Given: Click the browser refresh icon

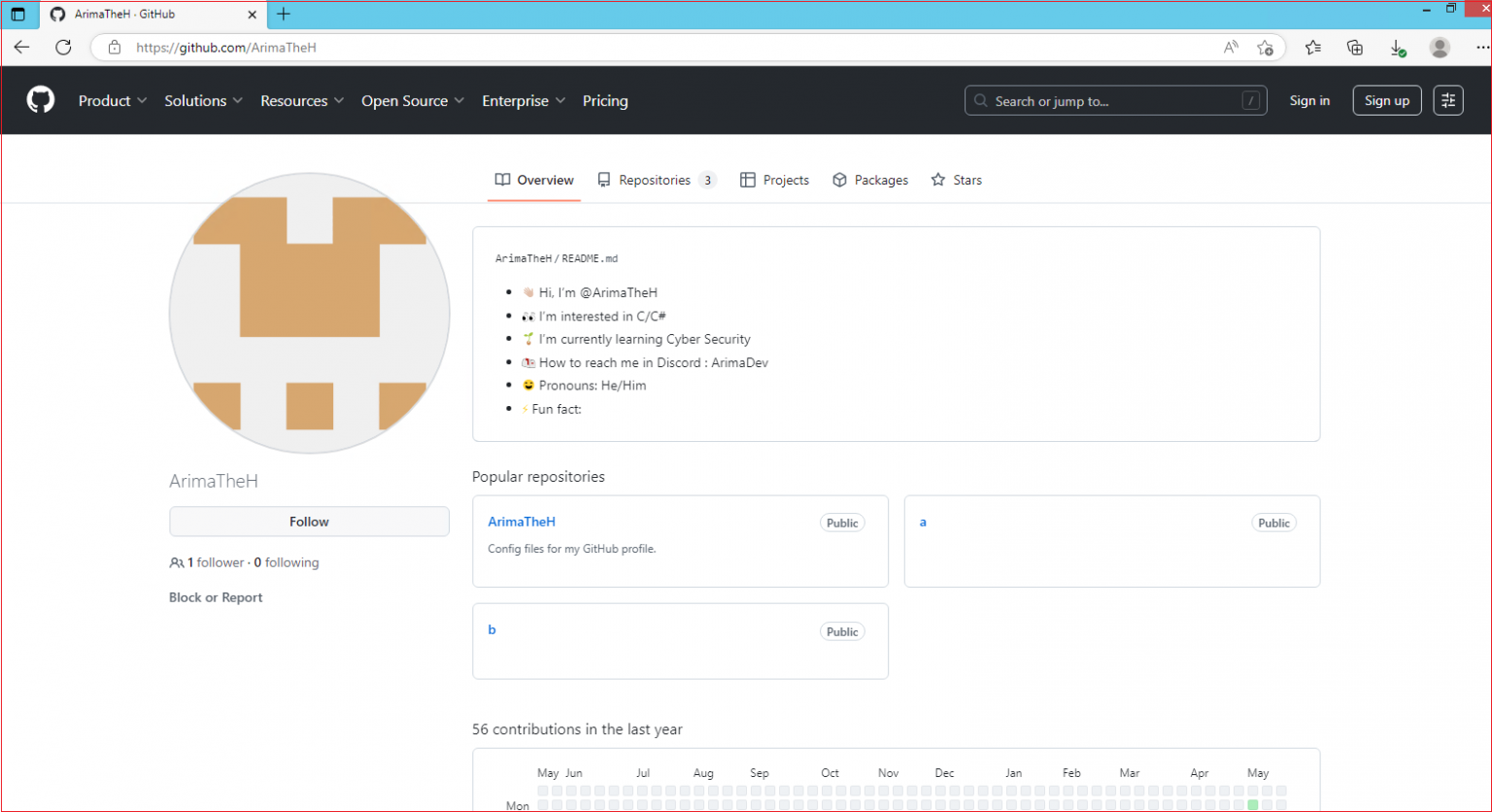Looking at the screenshot, I should pos(63,47).
